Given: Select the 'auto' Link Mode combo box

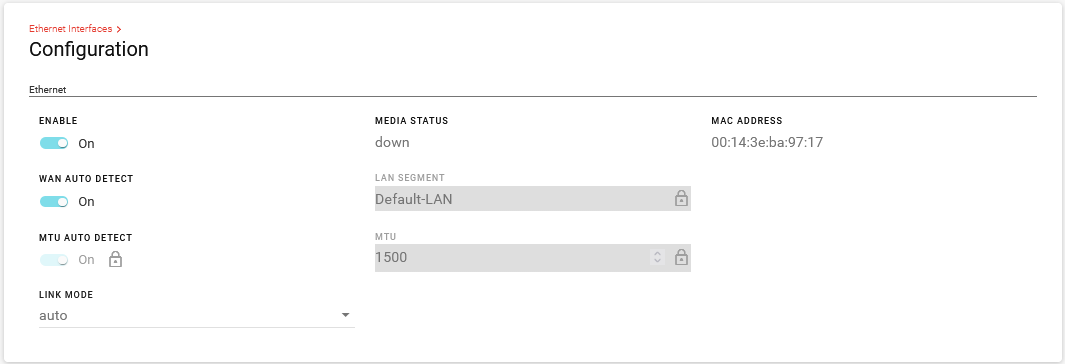Looking at the screenshot, I should (197, 316).
